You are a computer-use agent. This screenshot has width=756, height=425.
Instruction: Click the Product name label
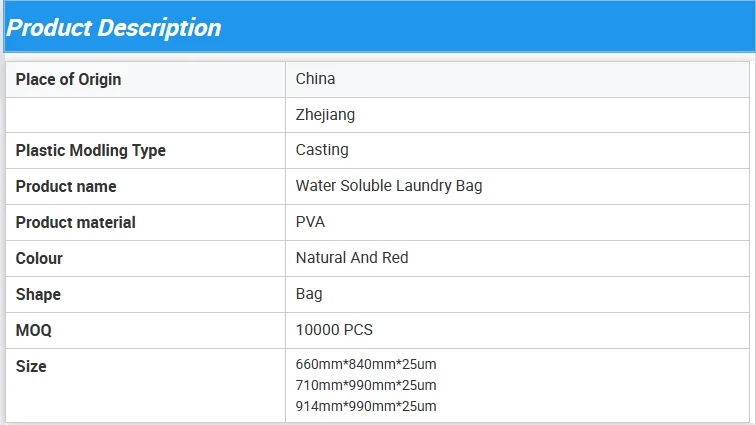point(66,187)
